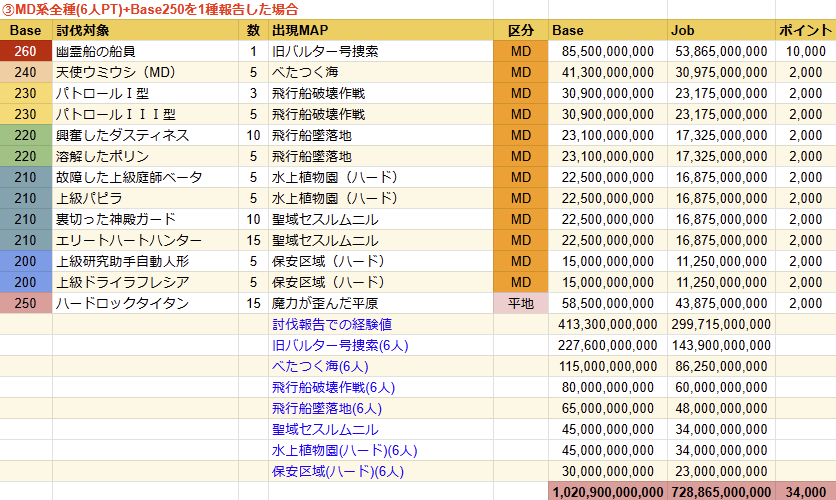Viewport: 836px width, 500px height.
Task: Click the 41,300,000,000 Base value
Action: click(608, 72)
